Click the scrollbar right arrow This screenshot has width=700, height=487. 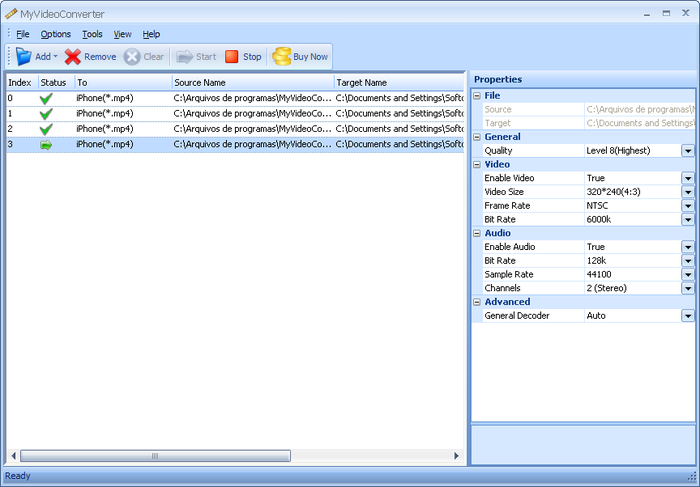click(x=456, y=456)
